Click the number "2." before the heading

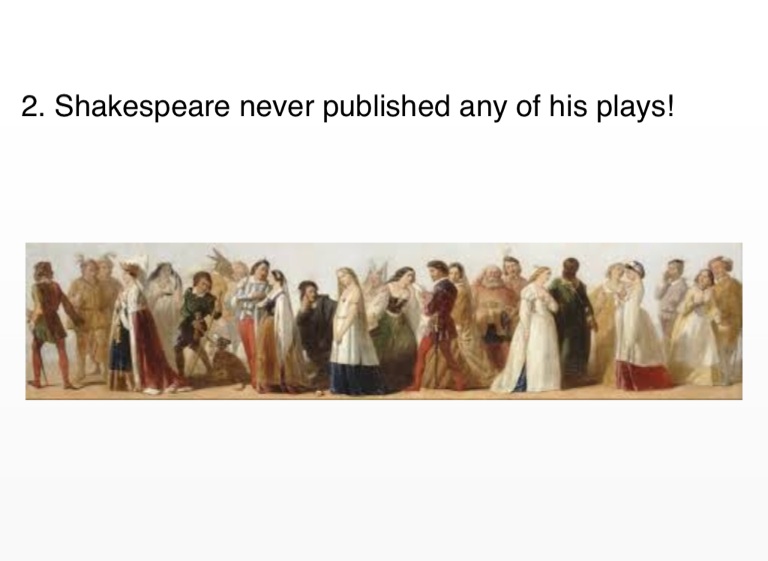coord(33,106)
